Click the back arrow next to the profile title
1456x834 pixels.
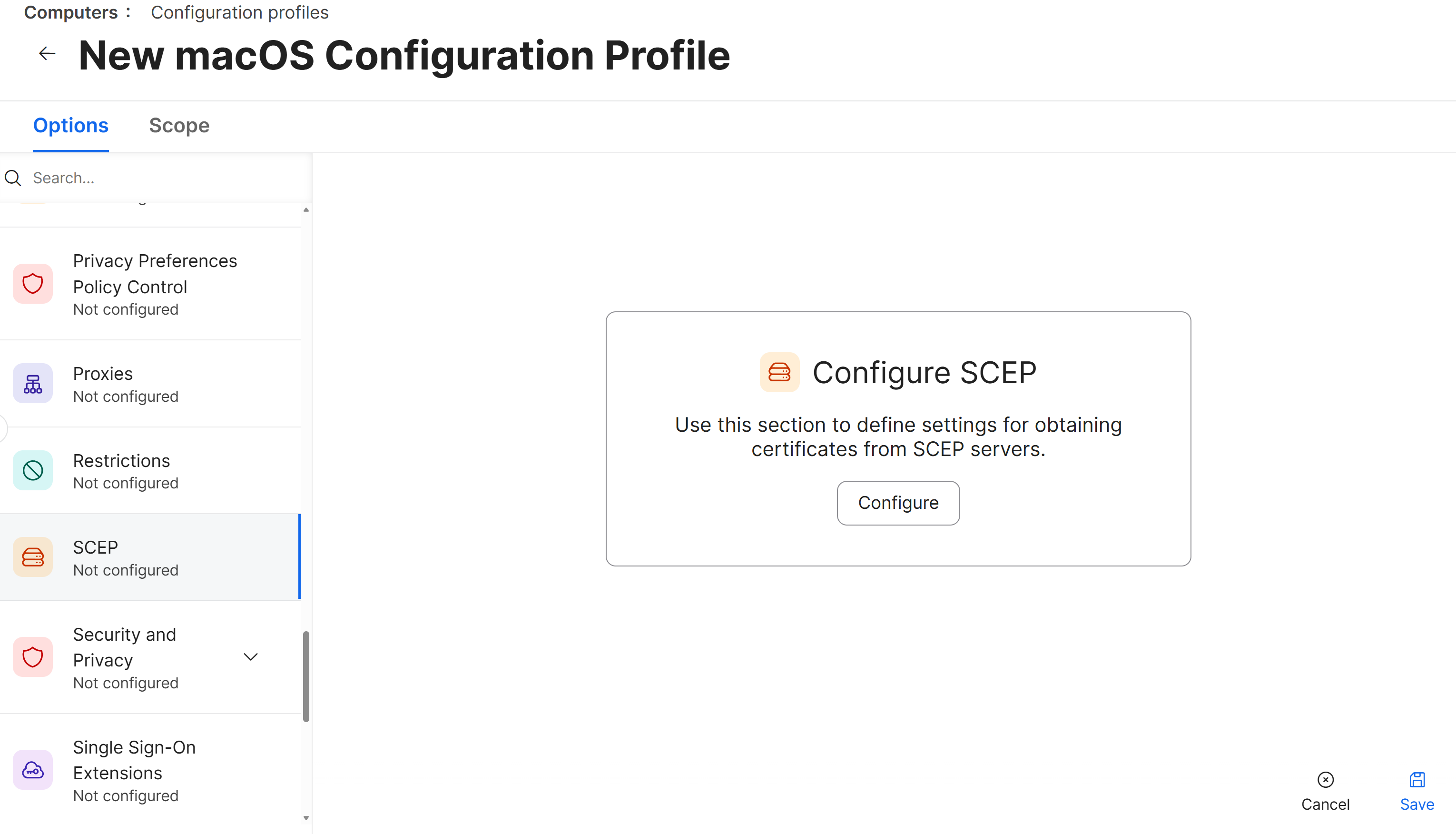46,53
